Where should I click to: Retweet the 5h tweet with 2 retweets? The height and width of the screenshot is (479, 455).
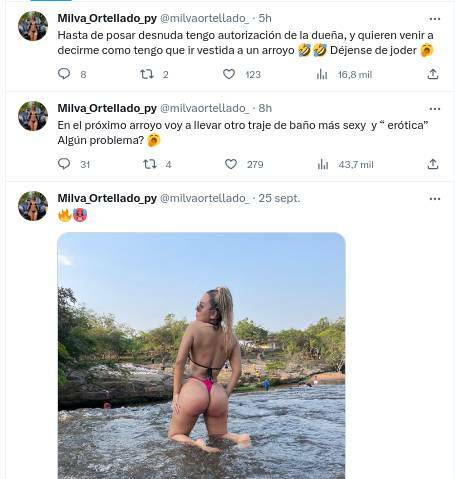[x=147, y=74]
